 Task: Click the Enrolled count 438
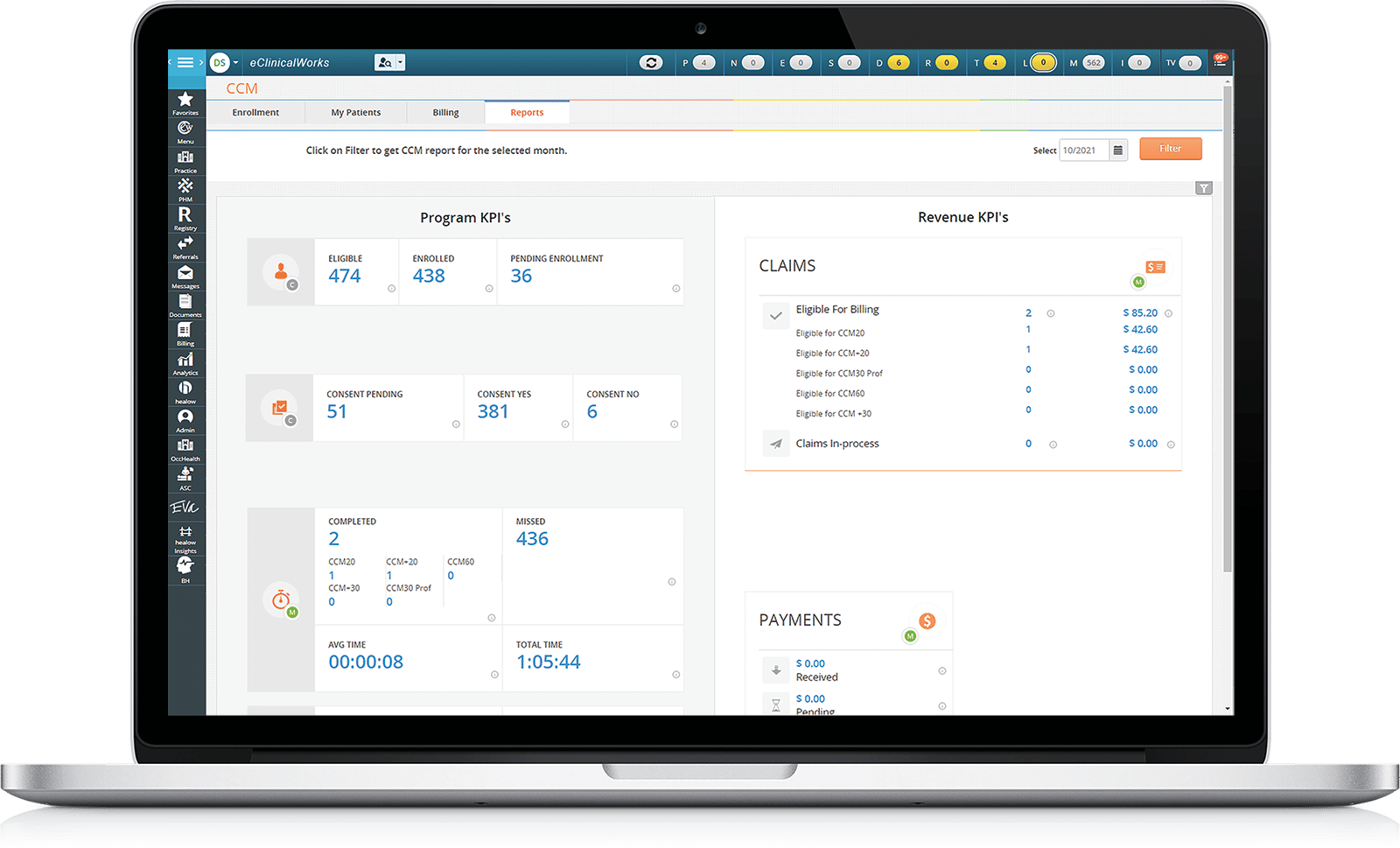[x=429, y=277]
